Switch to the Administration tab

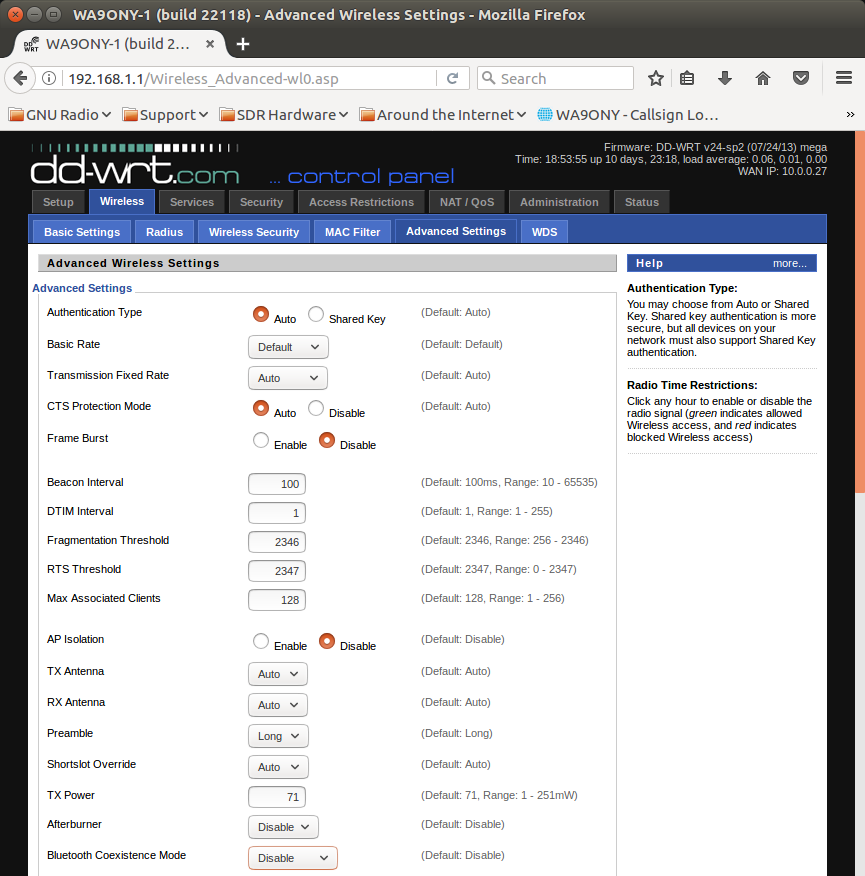point(558,202)
